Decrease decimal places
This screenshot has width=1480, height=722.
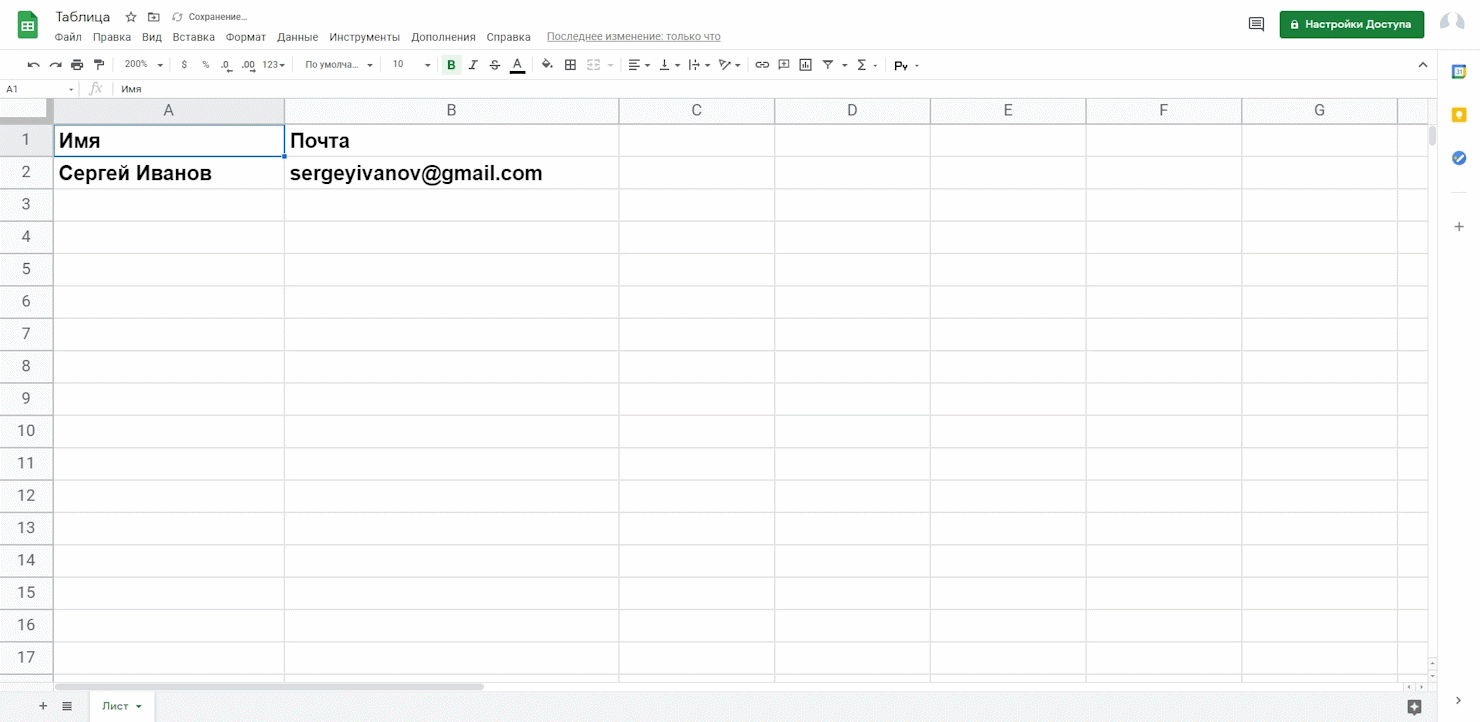[227, 65]
